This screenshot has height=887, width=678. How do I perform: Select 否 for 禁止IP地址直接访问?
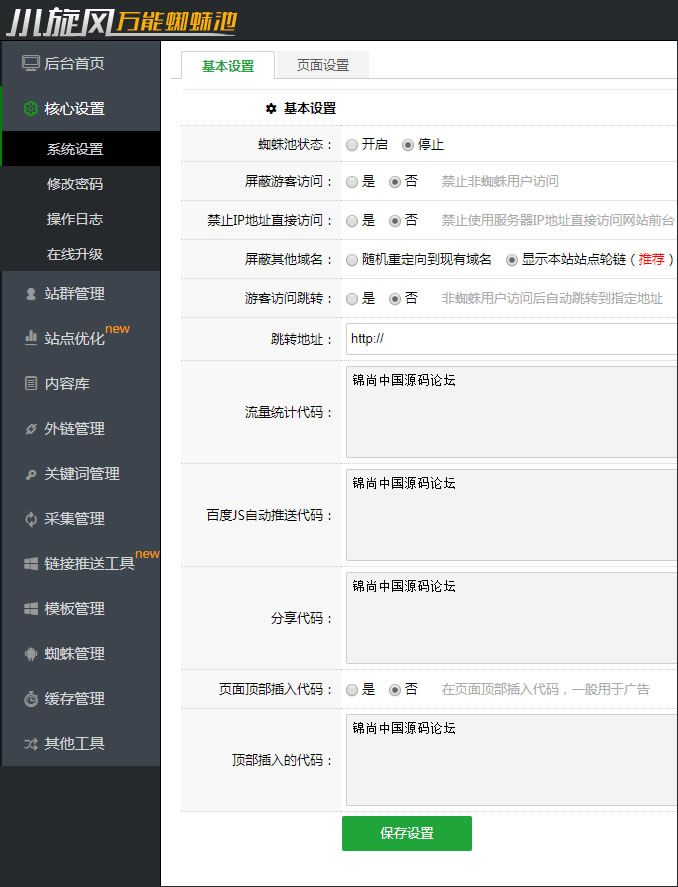pos(395,221)
